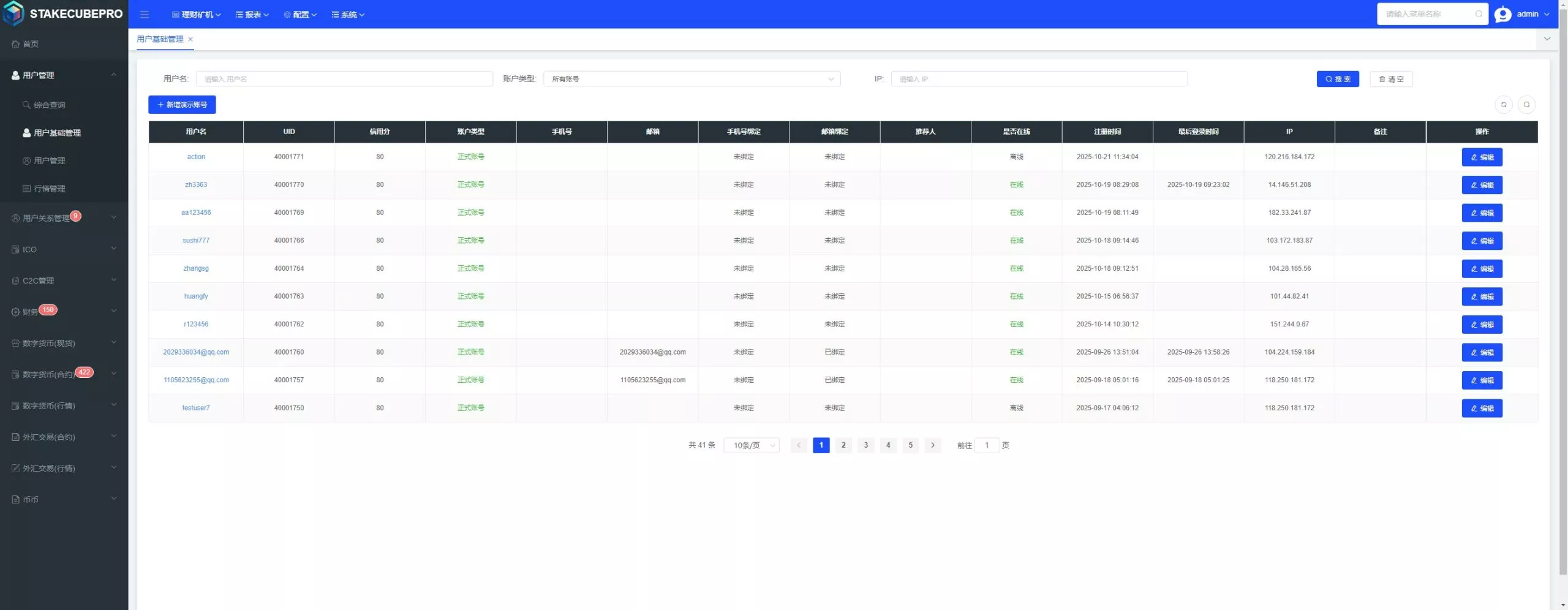Select 综合查询 in the sidebar
The height and width of the screenshot is (610, 1568).
tap(49, 105)
